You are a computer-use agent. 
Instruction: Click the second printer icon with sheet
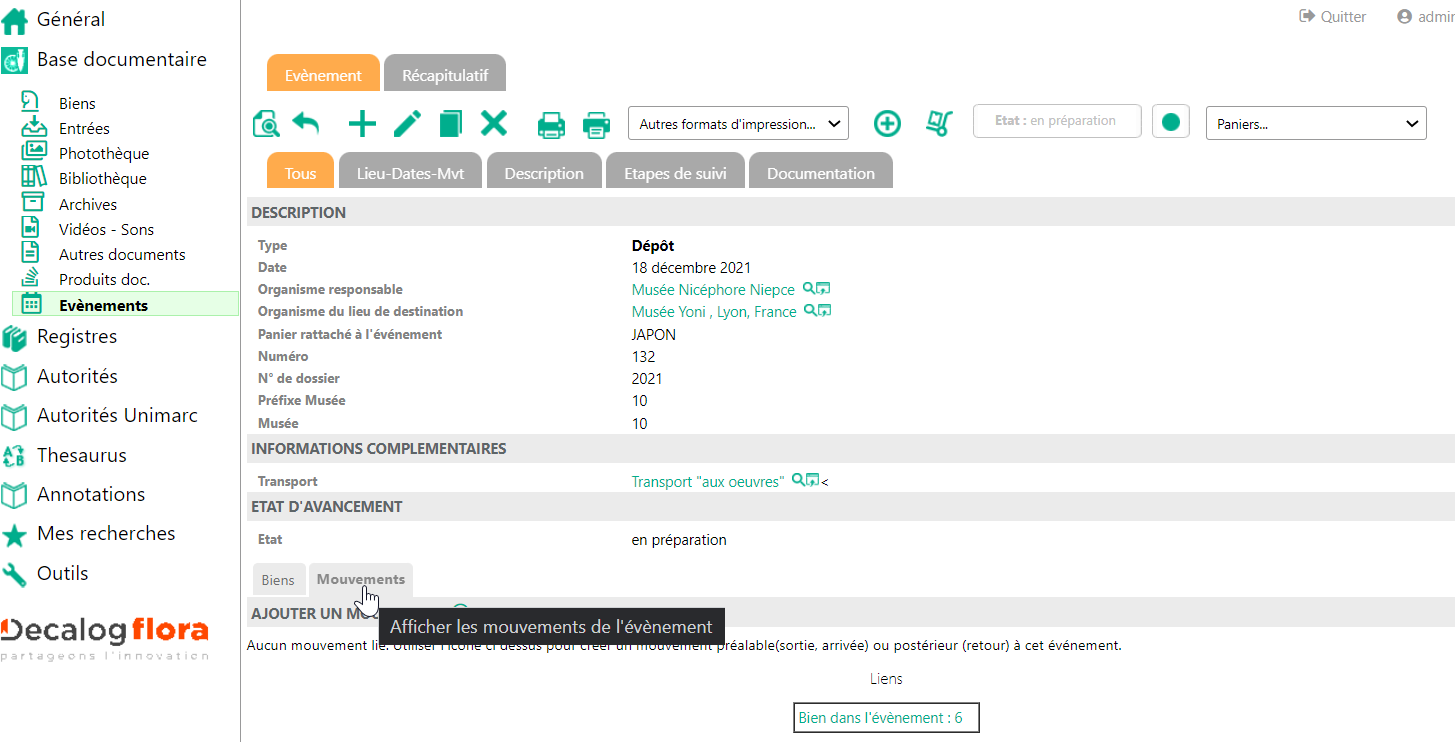[597, 125]
